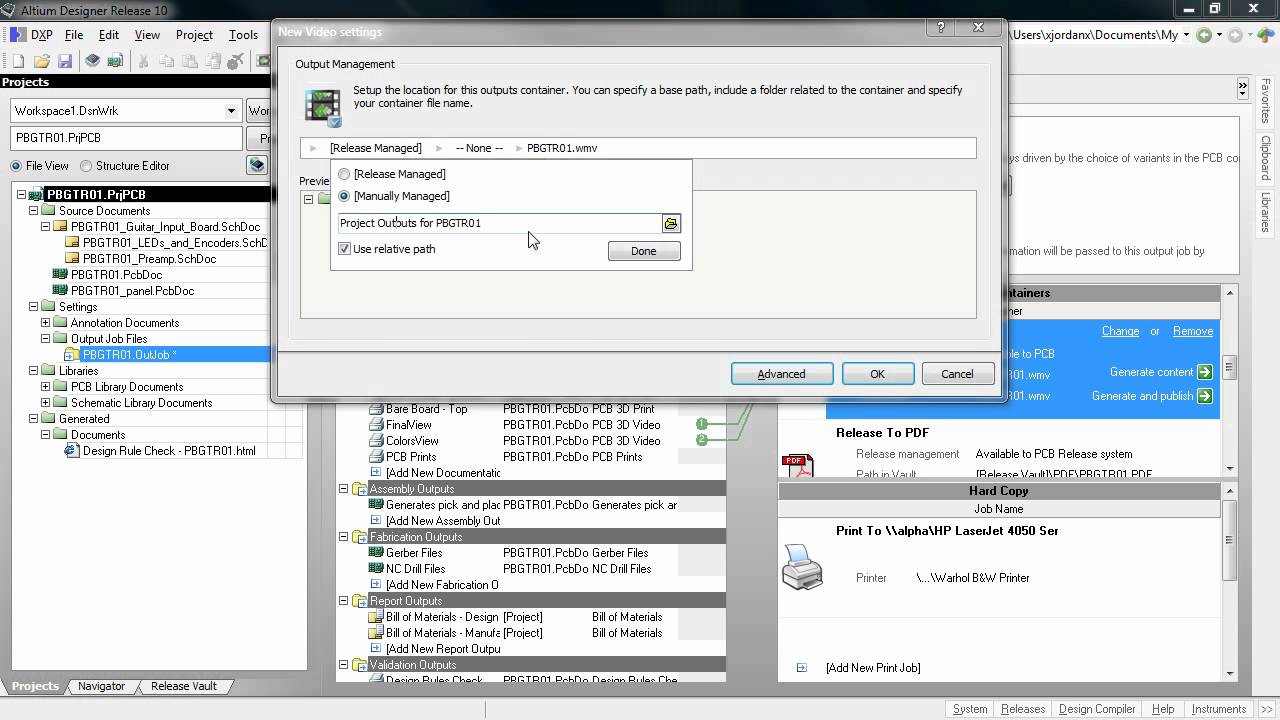This screenshot has width=1280, height=720.
Task: Click the grey Forward navigation arrow
Action: tap(1236, 35)
